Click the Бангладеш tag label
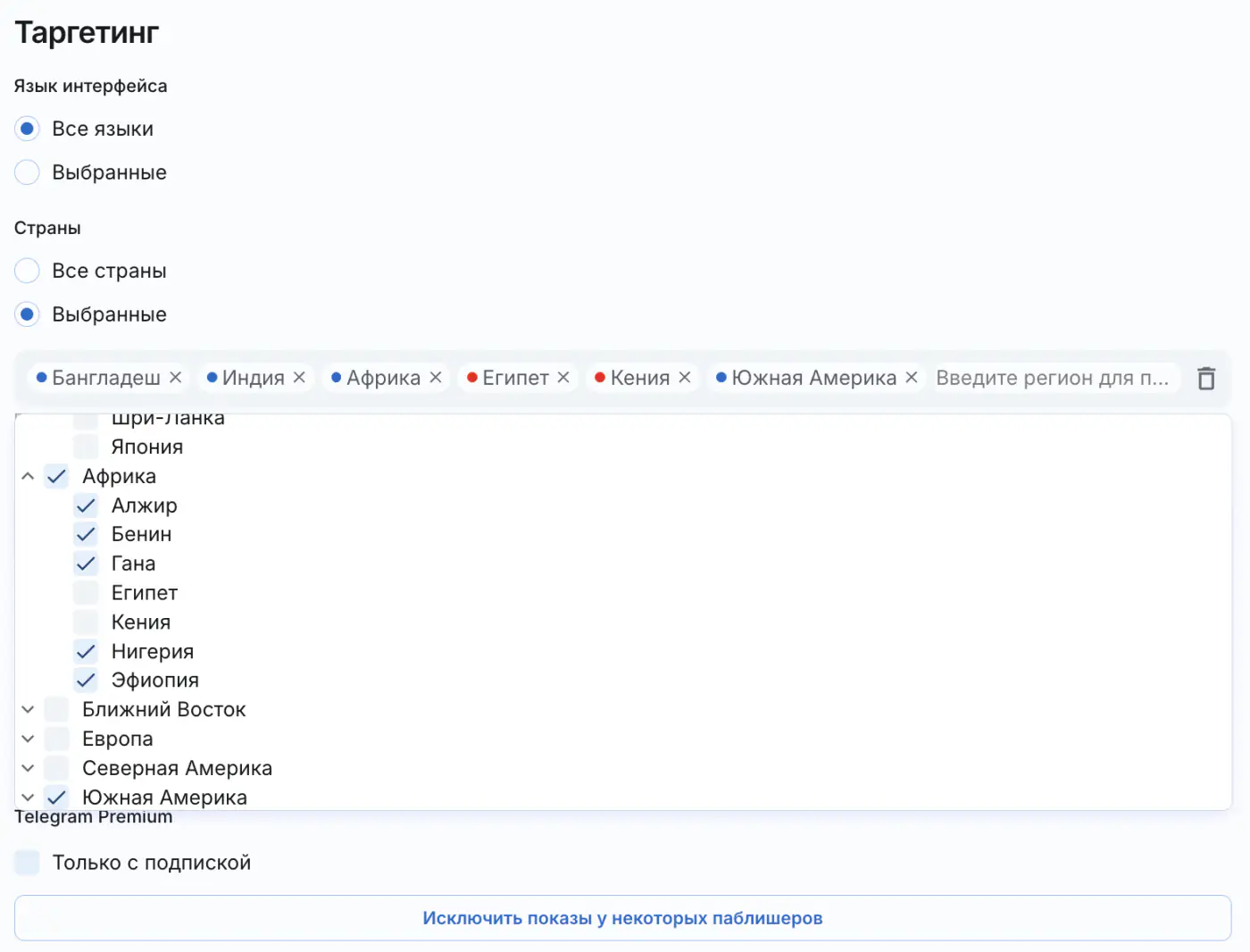Image resolution: width=1250 pixels, height=952 pixels. click(x=106, y=378)
